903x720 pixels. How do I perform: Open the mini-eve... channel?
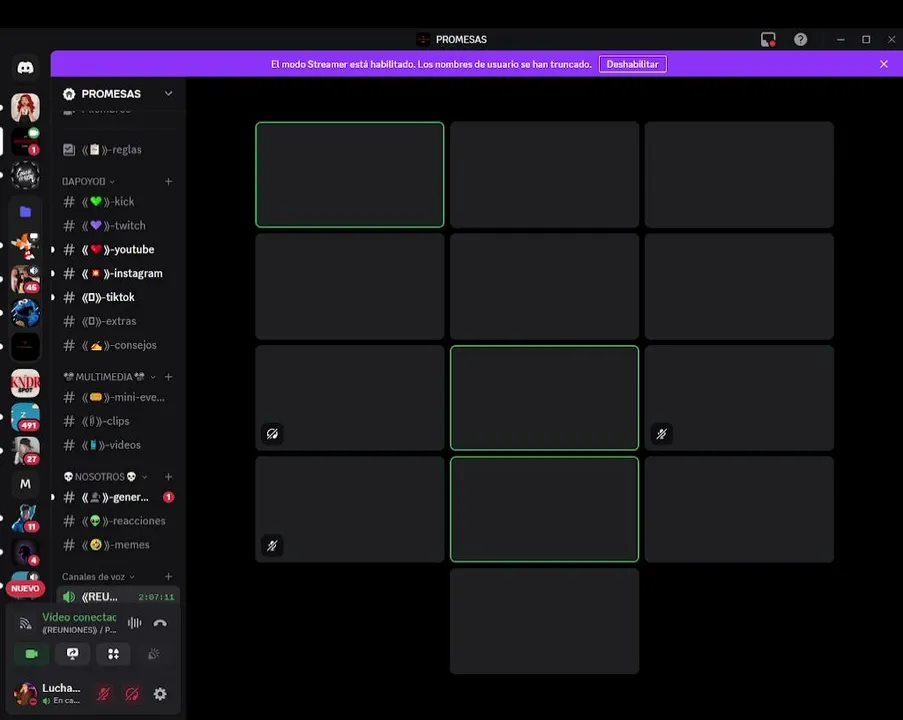point(117,397)
